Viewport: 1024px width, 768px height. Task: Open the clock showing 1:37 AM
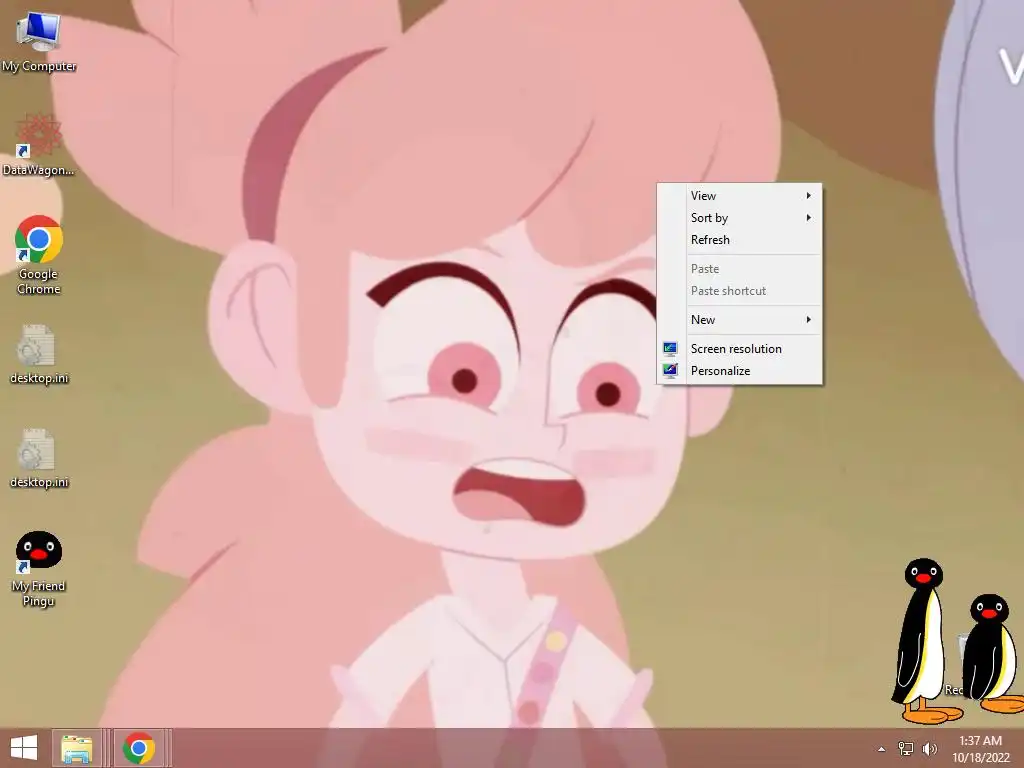[980, 748]
